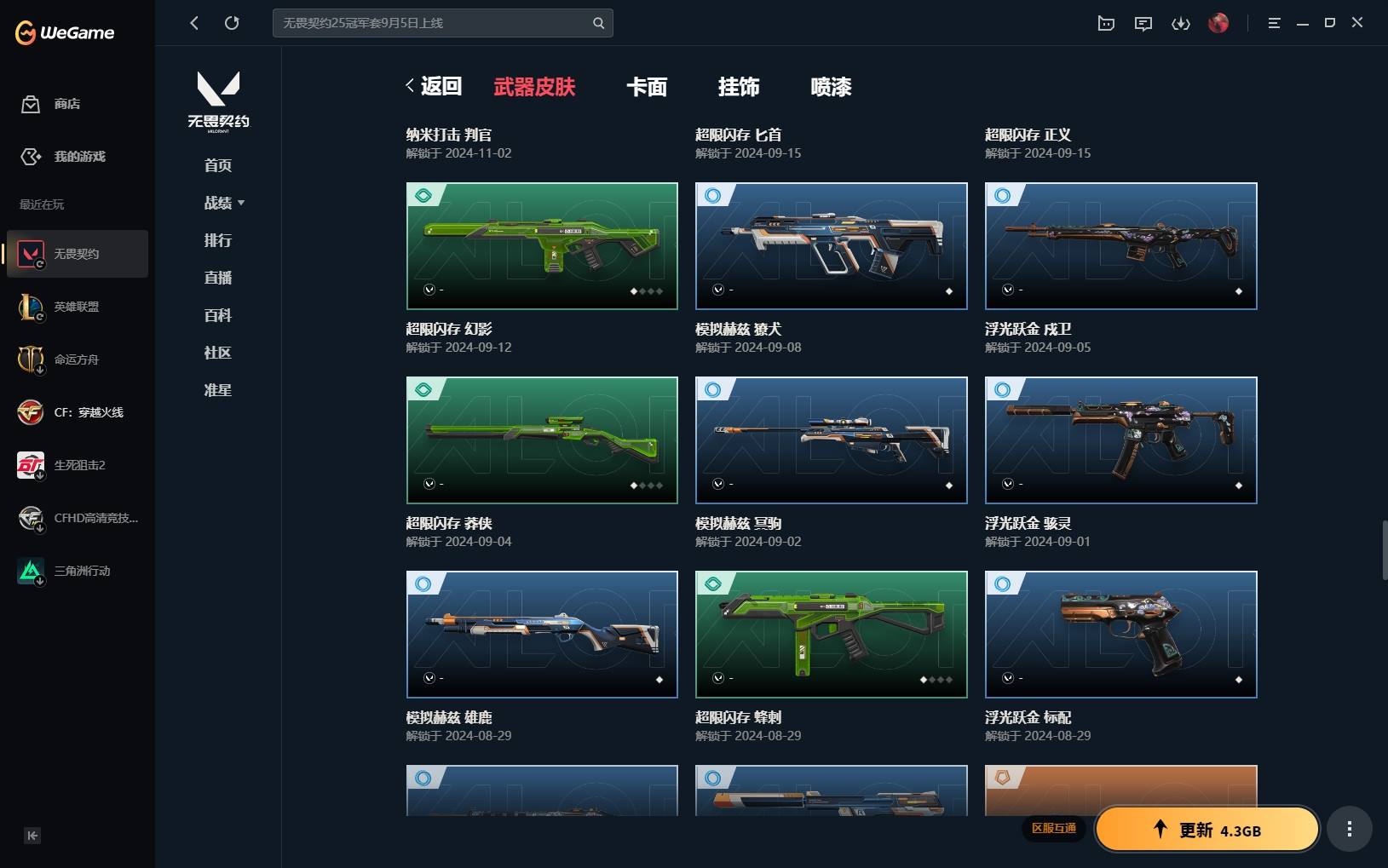Click the 更新 4.3GB update button

pyautogui.click(x=1207, y=830)
